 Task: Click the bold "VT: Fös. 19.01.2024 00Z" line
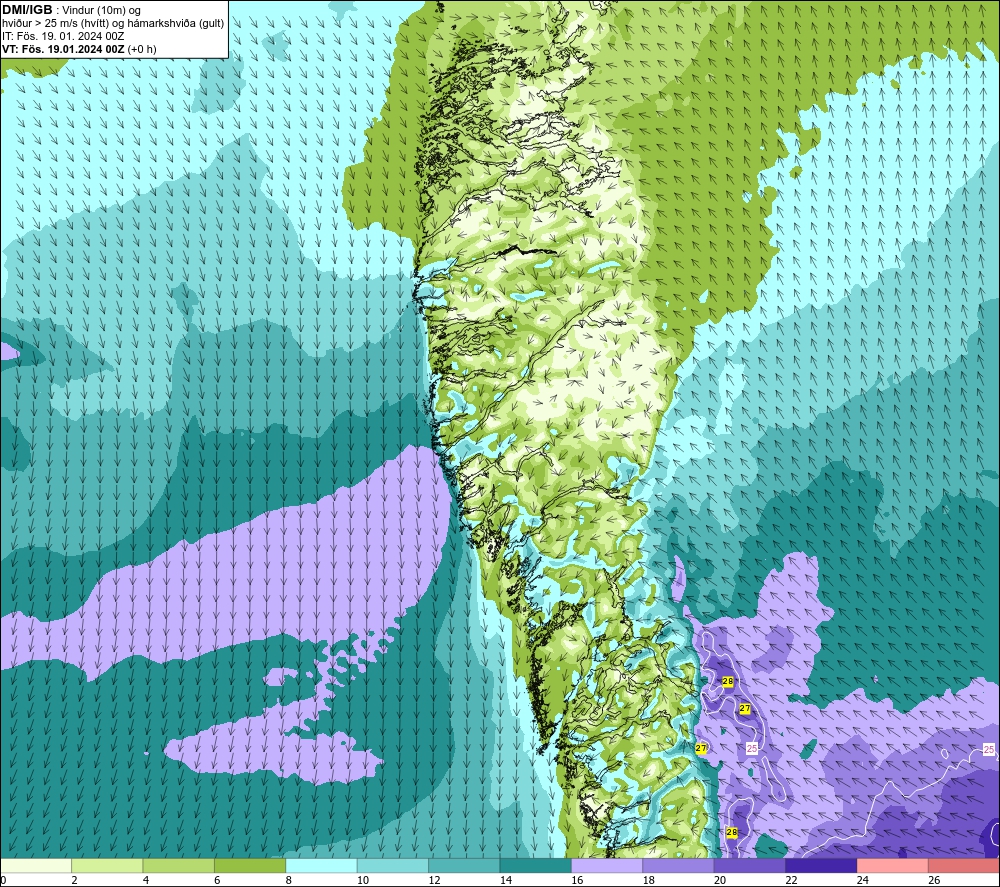click(x=63, y=49)
